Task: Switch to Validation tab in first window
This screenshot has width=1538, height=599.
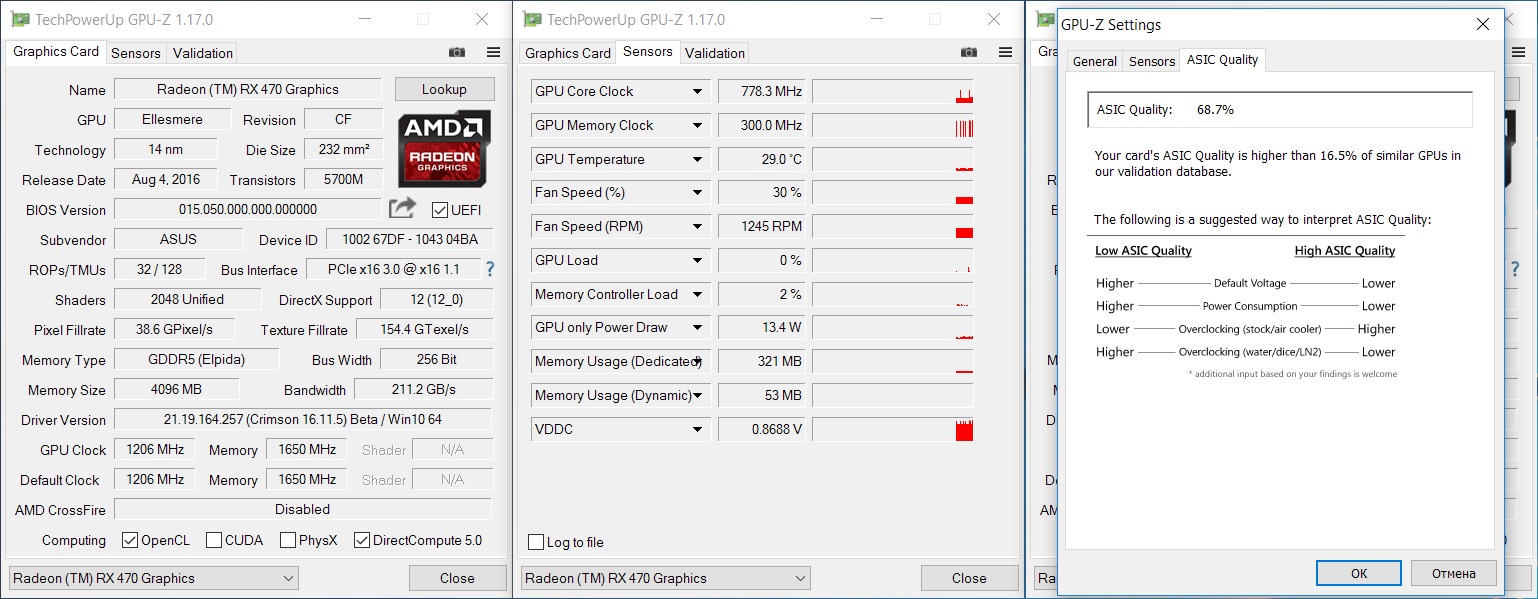Action: click(x=203, y=53)
